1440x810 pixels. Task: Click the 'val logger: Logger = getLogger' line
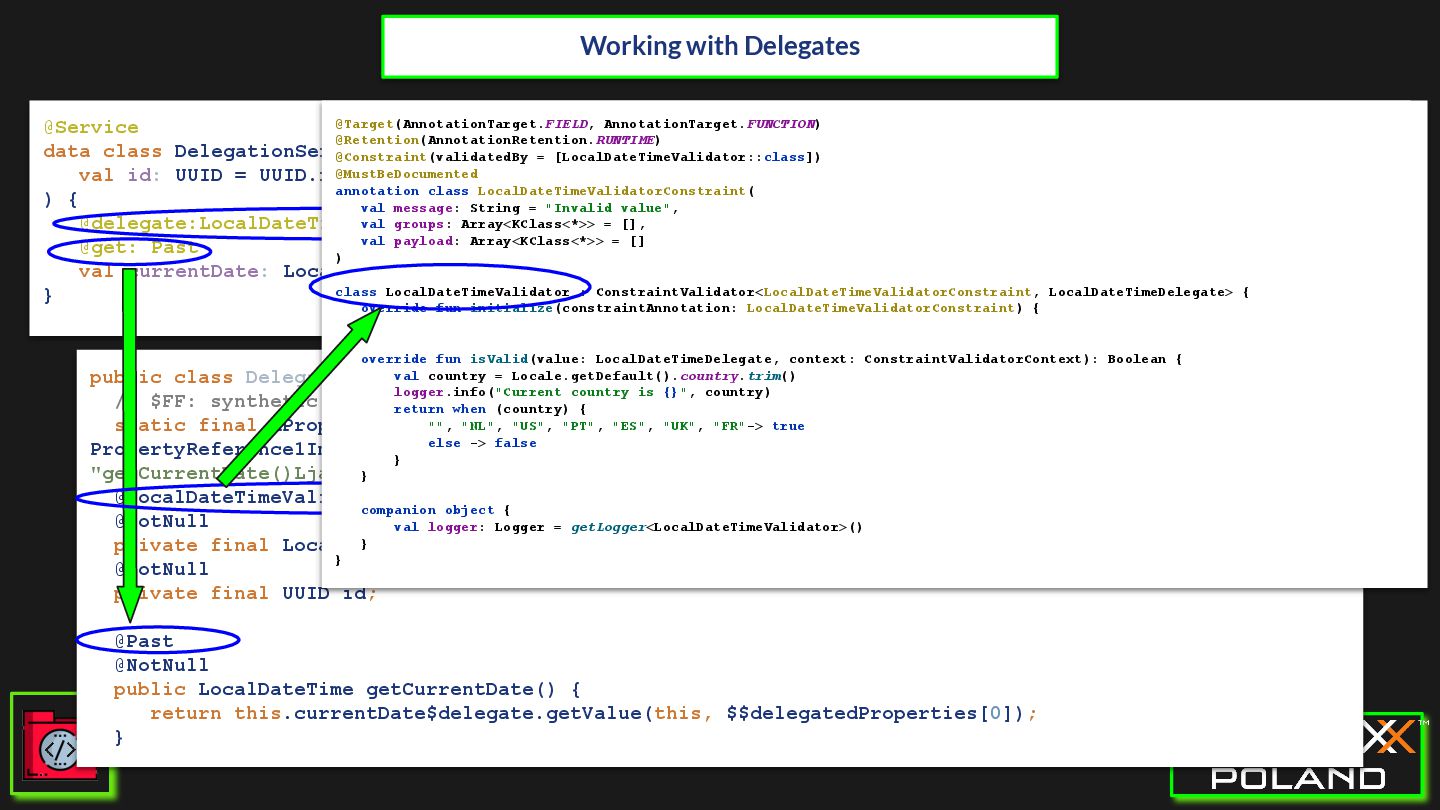click(x=628, y=527)
